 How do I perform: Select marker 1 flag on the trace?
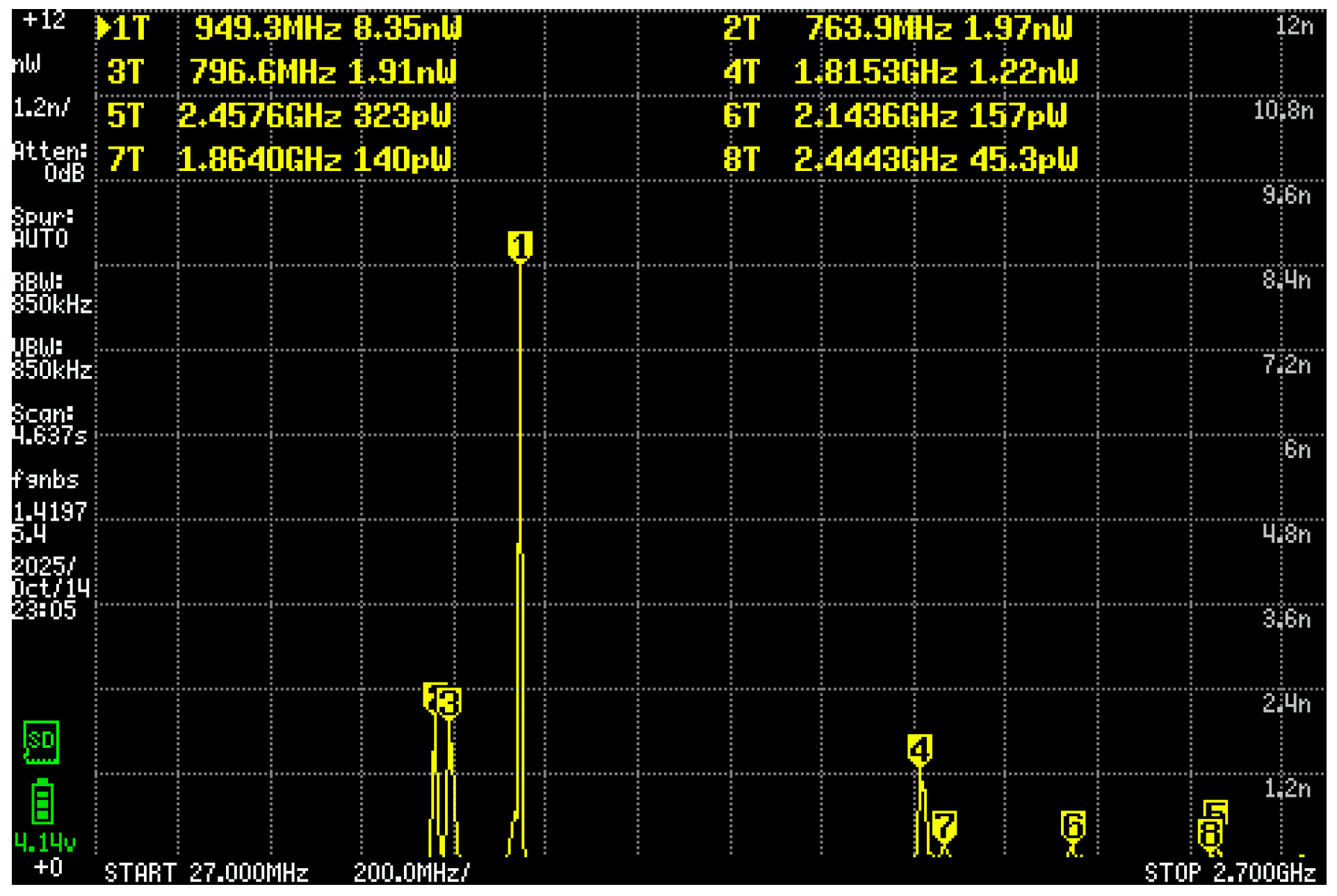pos(520,245)
